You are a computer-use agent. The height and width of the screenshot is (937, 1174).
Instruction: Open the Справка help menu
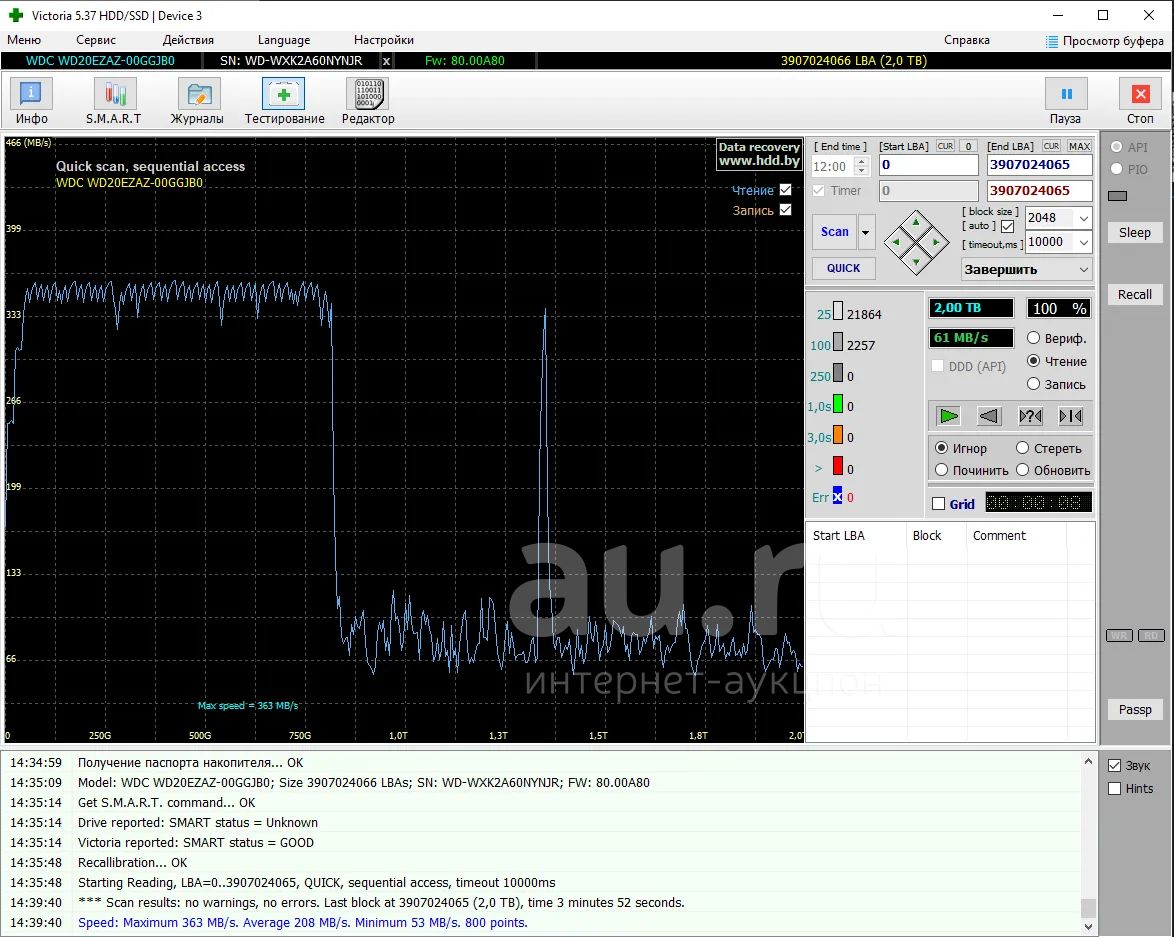click(x=967, y=40)
